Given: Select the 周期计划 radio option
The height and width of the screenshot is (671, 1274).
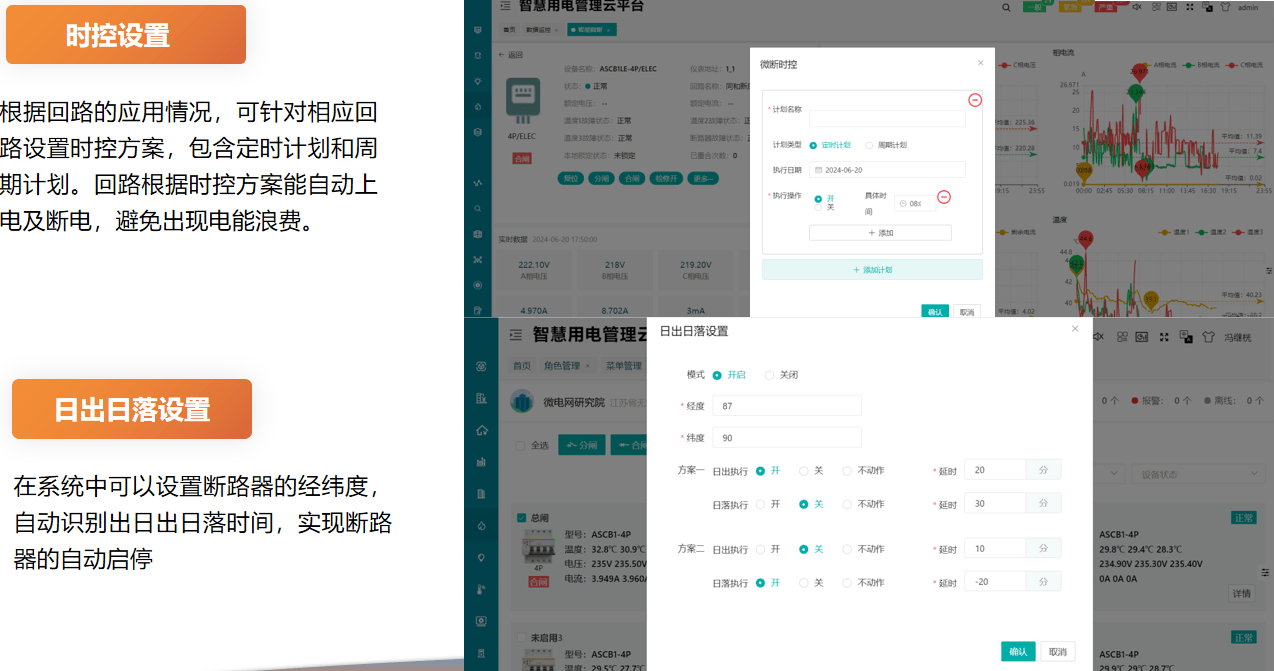Looking at the screenshot, I should 869,145.
